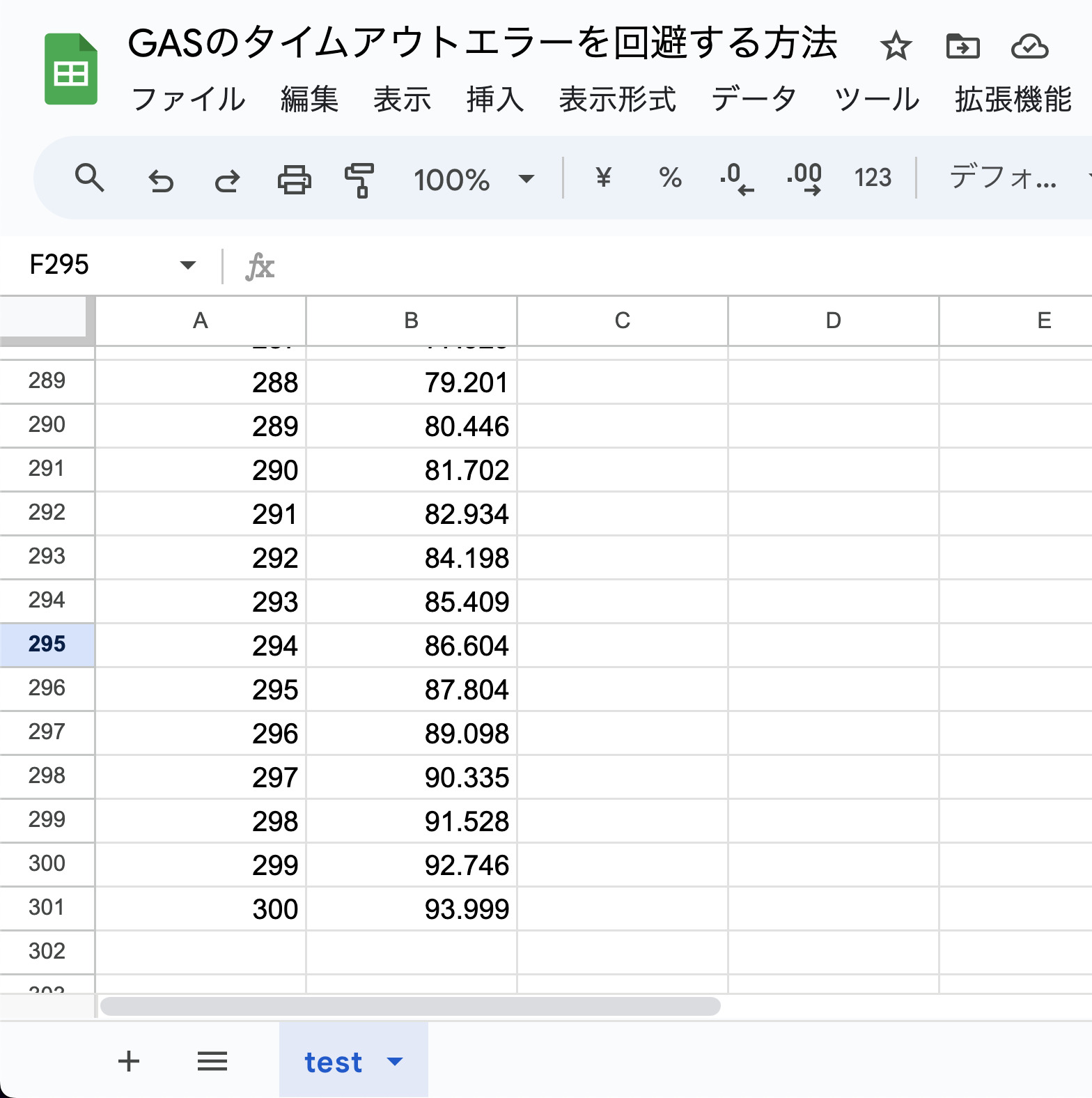The image size is (1092, 1098).
Task: Select column B header
Action: coord(412,320)
